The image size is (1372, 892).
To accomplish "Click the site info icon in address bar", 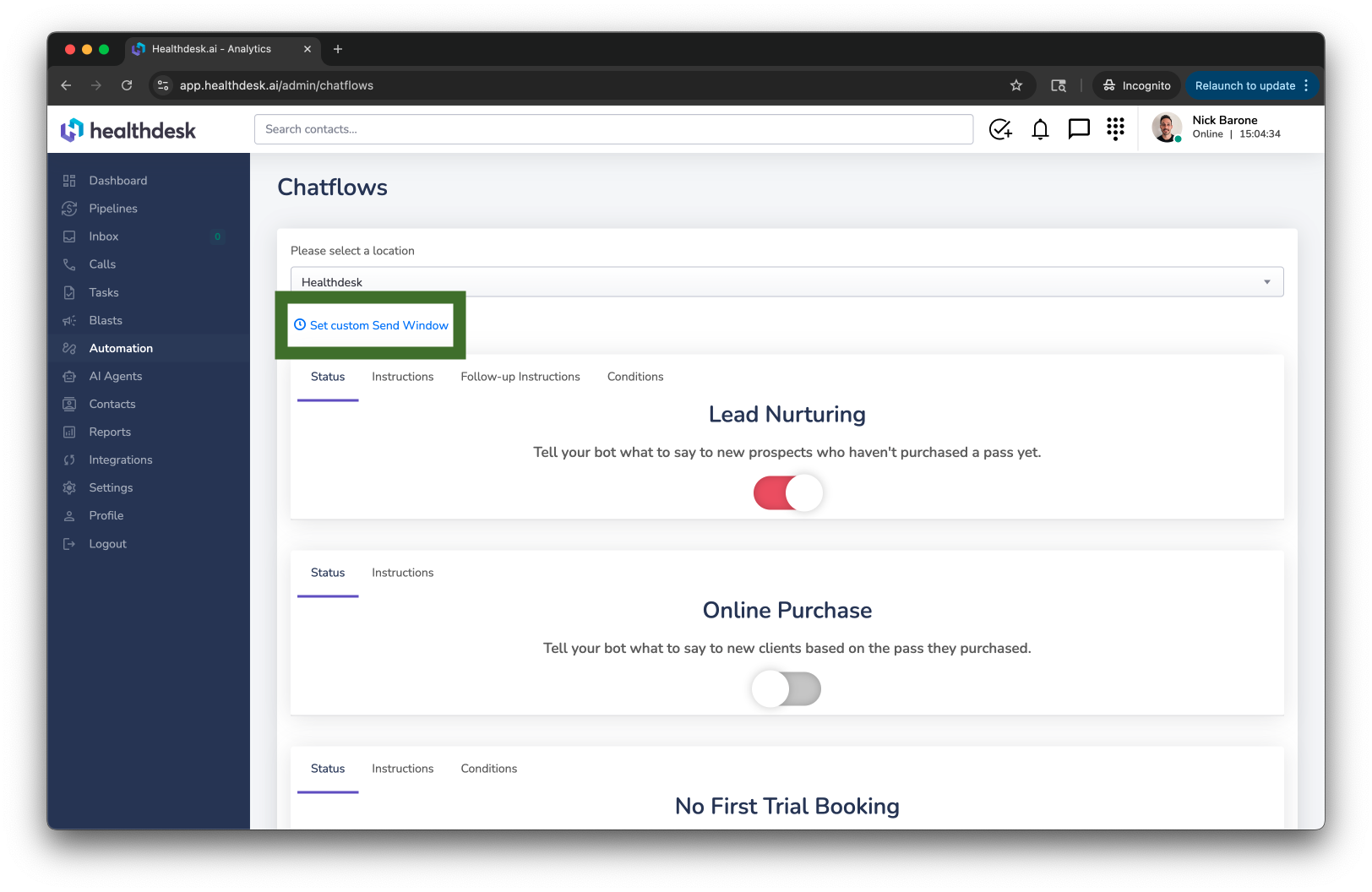I will point(163,85).
